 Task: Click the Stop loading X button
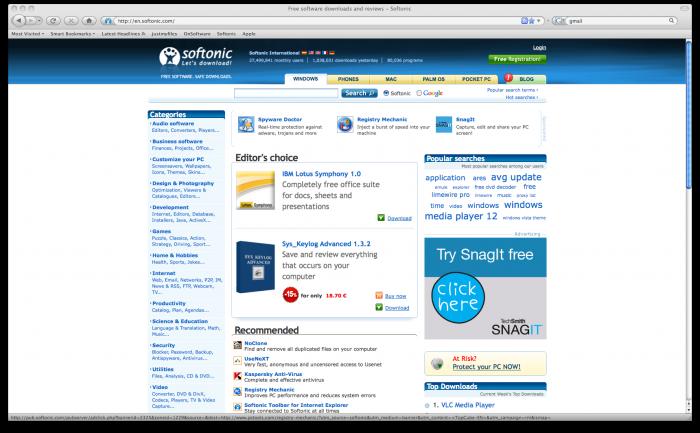tap(71, 21)
